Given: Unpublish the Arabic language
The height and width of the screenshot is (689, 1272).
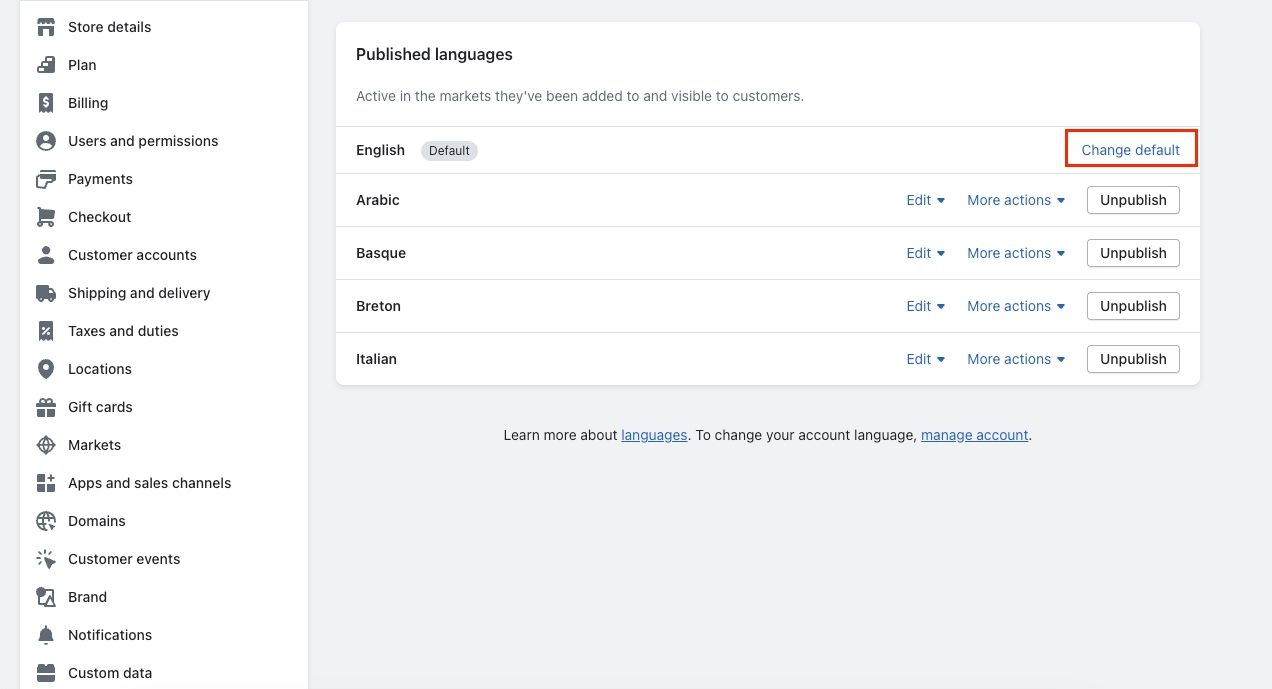Looking at the screenshot, I should (1133, 200).
